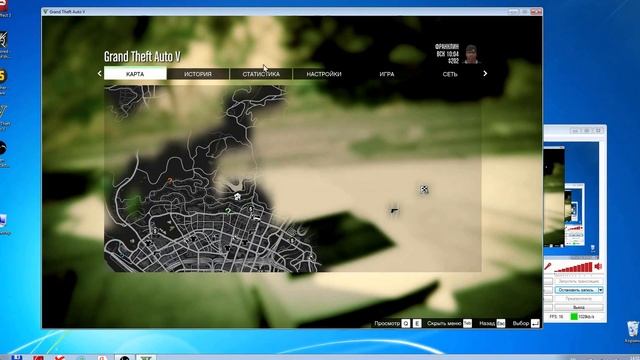640x360 pixels.
Task: Click the green question mark map marker
Action: click(x=228, y=211)
